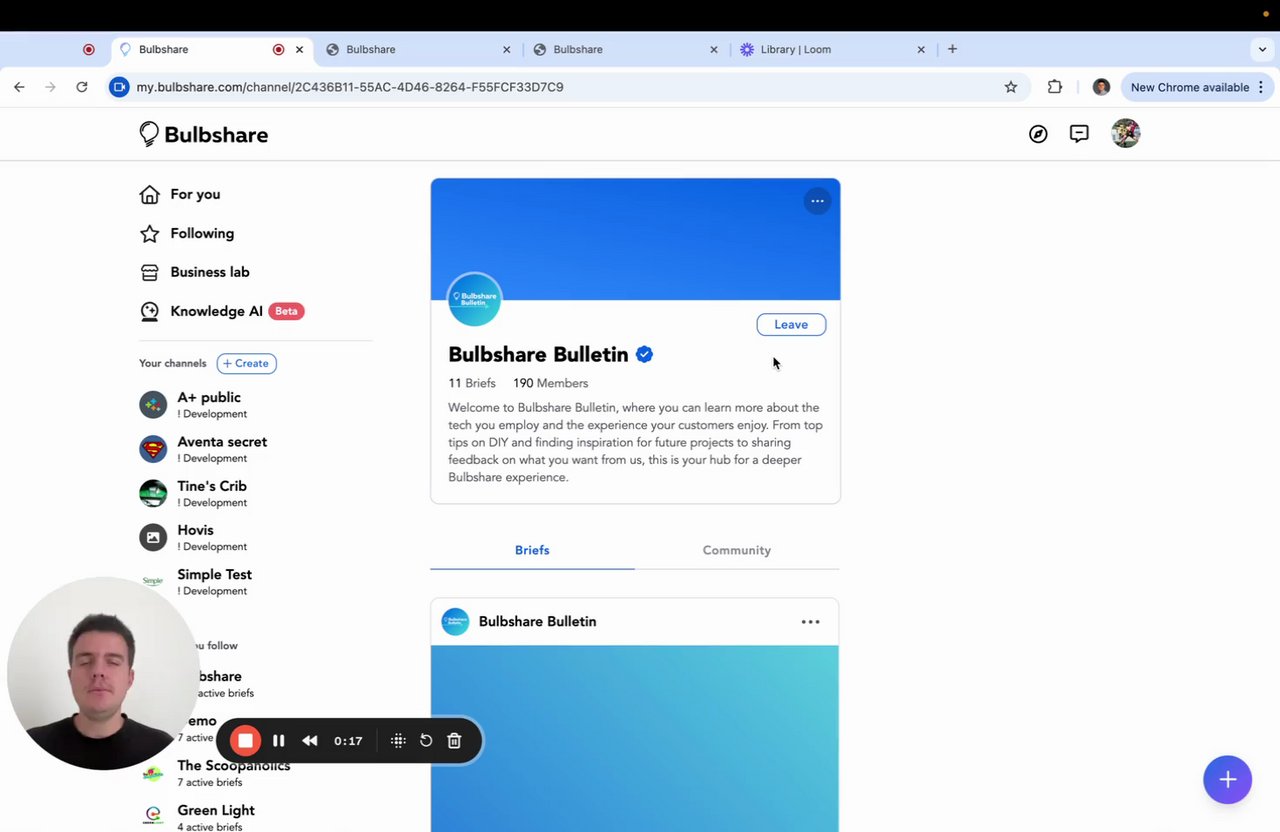The height and width of the screenshot is (832, 1280).
Task: View the 190 Members count
Action: [550, 383]
